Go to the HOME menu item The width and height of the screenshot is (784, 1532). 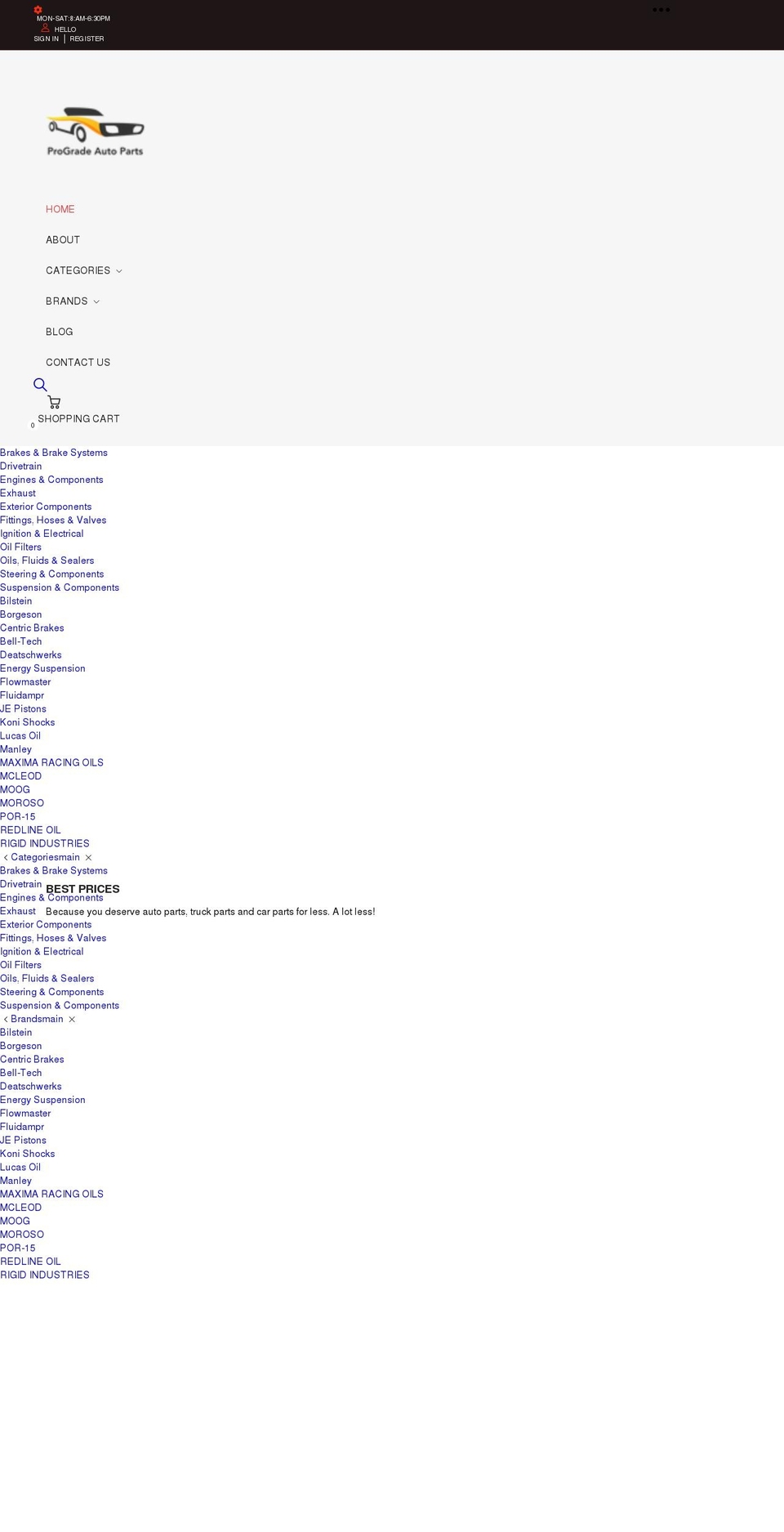[x=60, y=209]
